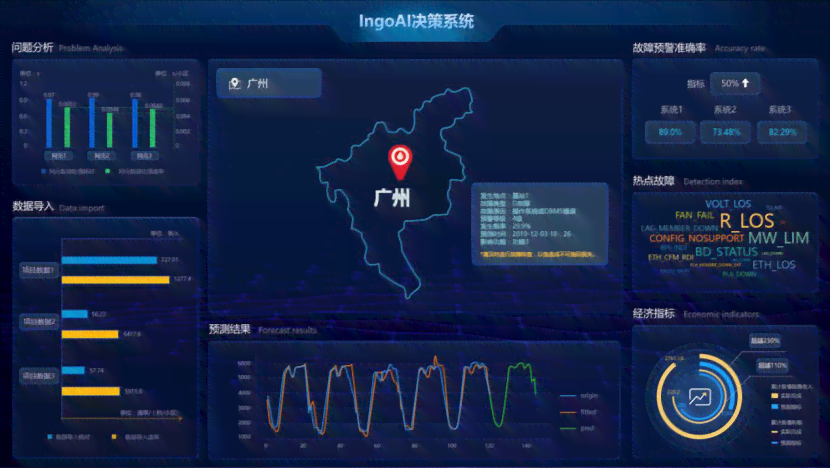
Task: Toggle the blue legend entry in Problem Analysis
Action: tap(68, 172)
